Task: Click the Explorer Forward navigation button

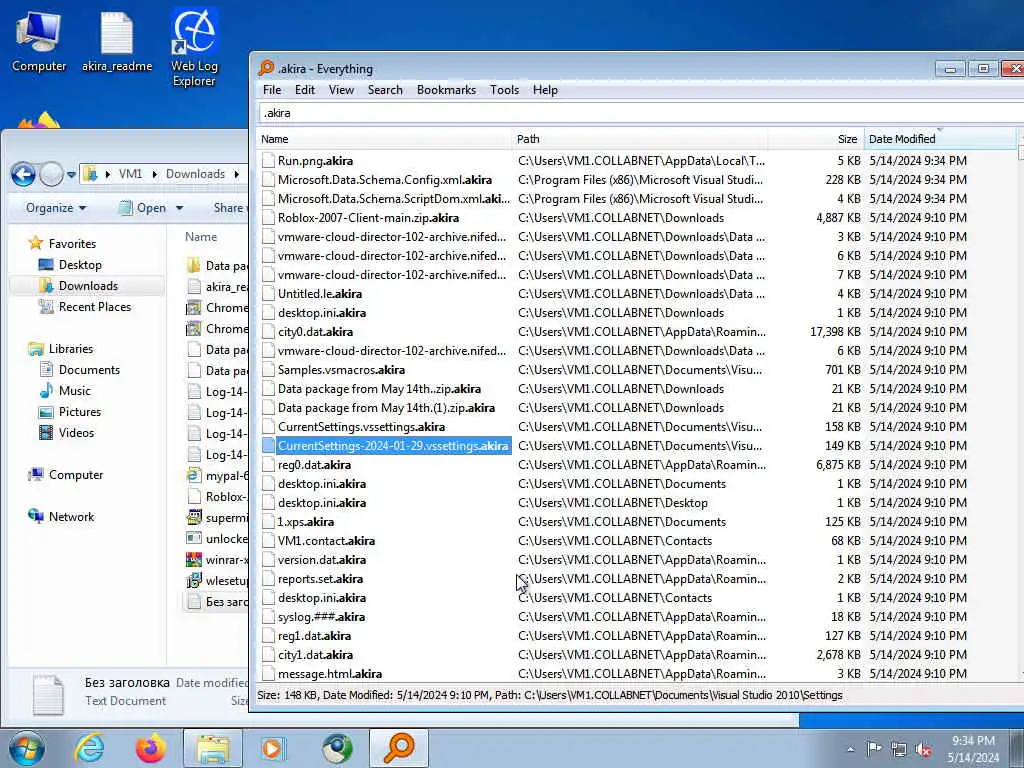Action: click(52, 174)
